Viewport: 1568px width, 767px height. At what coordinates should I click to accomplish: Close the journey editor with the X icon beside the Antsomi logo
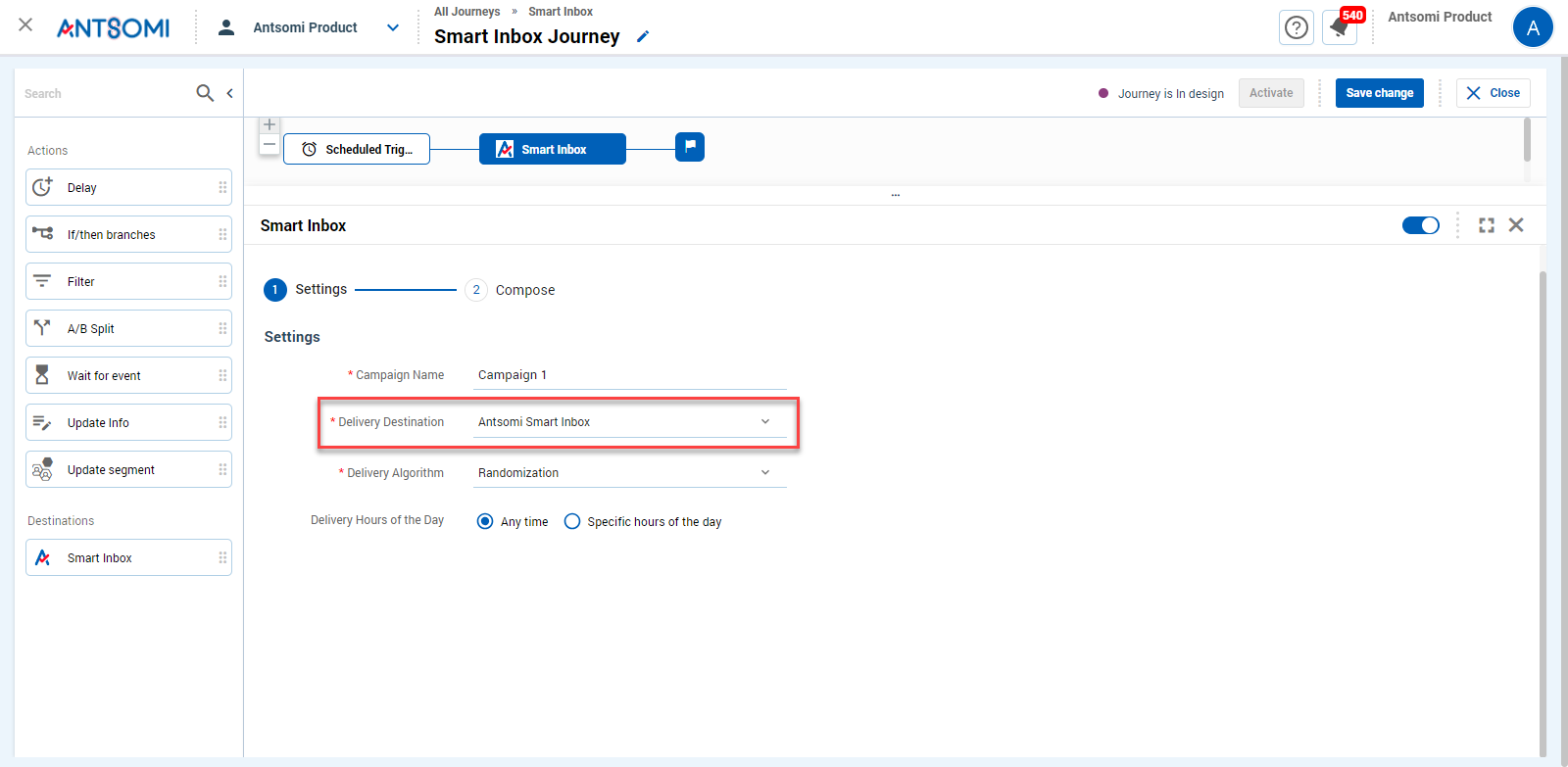[25, 25]
